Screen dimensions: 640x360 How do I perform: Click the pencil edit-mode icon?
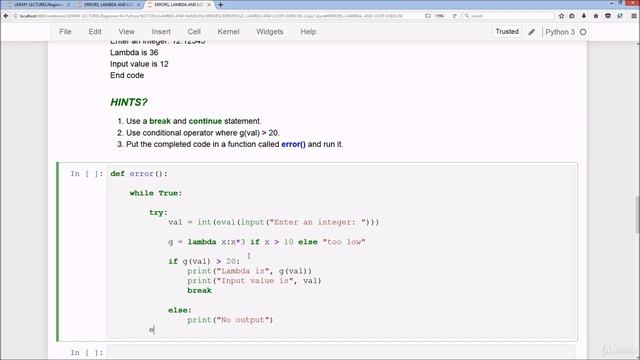click(x=531, y=32)
